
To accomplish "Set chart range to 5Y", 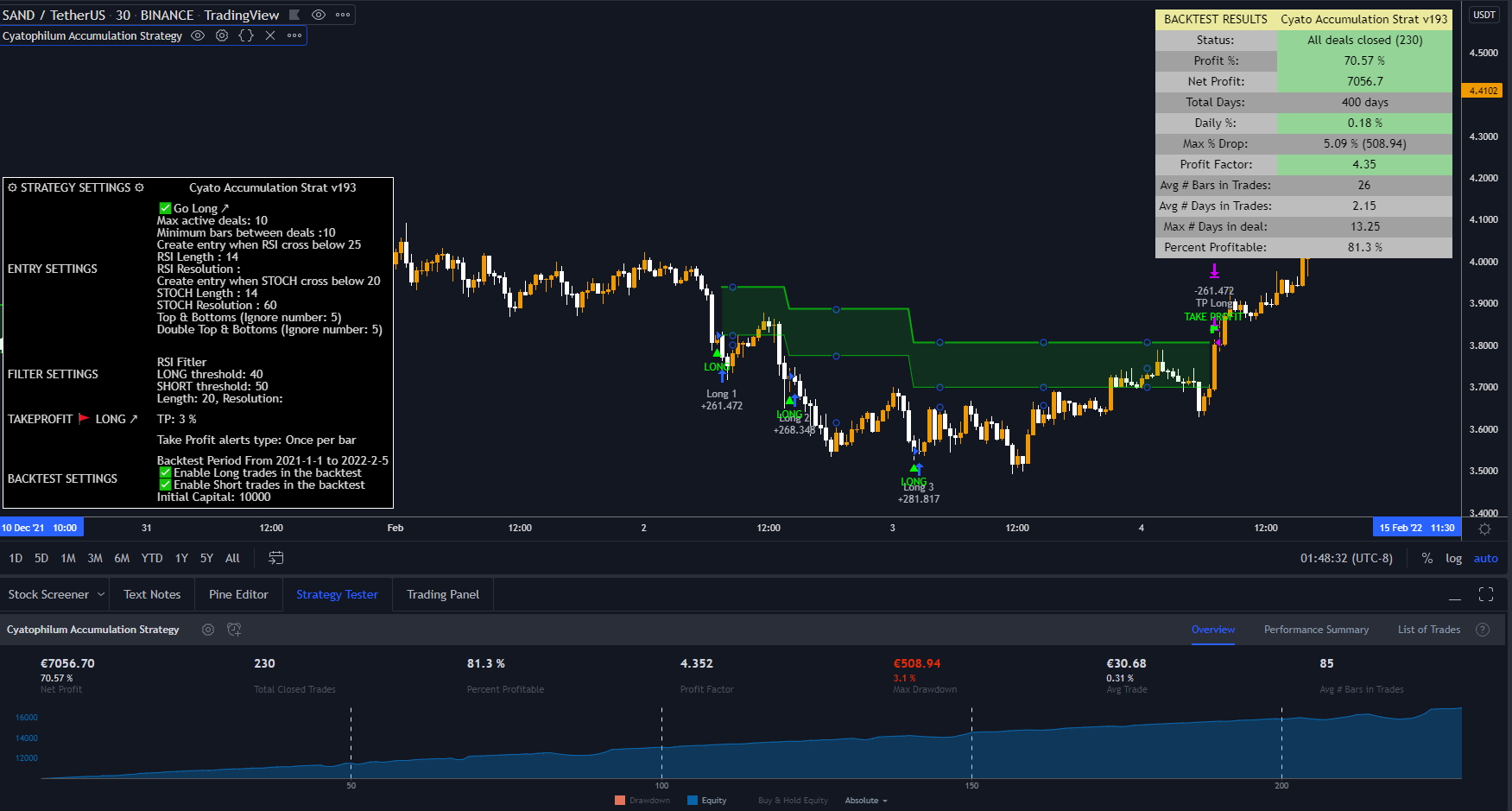I will tap(206, 558).
